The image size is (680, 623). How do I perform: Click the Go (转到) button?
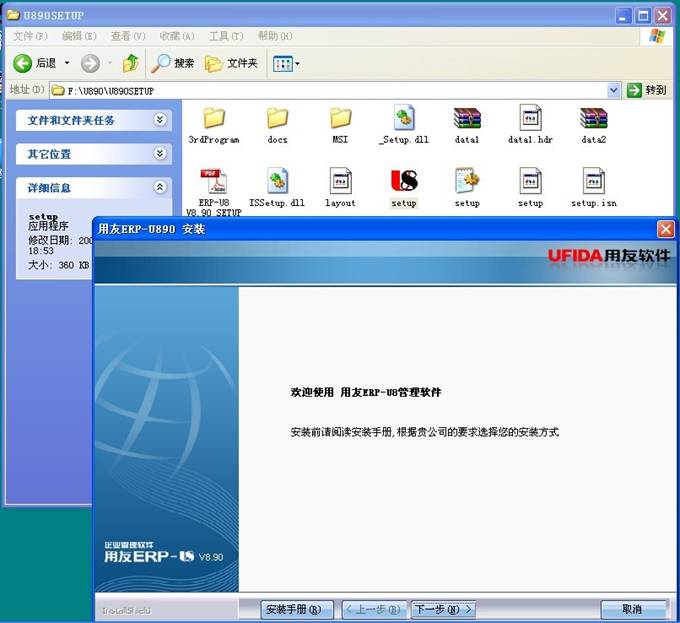click(647, 90)
